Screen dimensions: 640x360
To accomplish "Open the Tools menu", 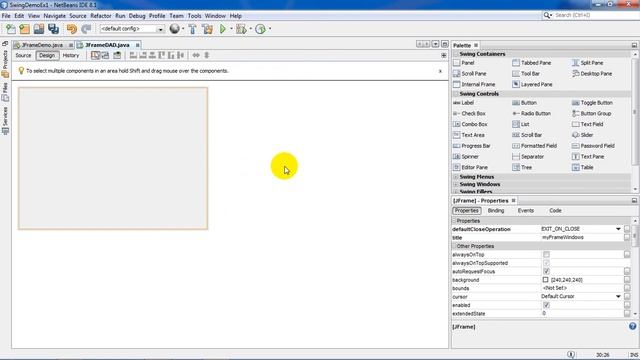I will [194, 16].
